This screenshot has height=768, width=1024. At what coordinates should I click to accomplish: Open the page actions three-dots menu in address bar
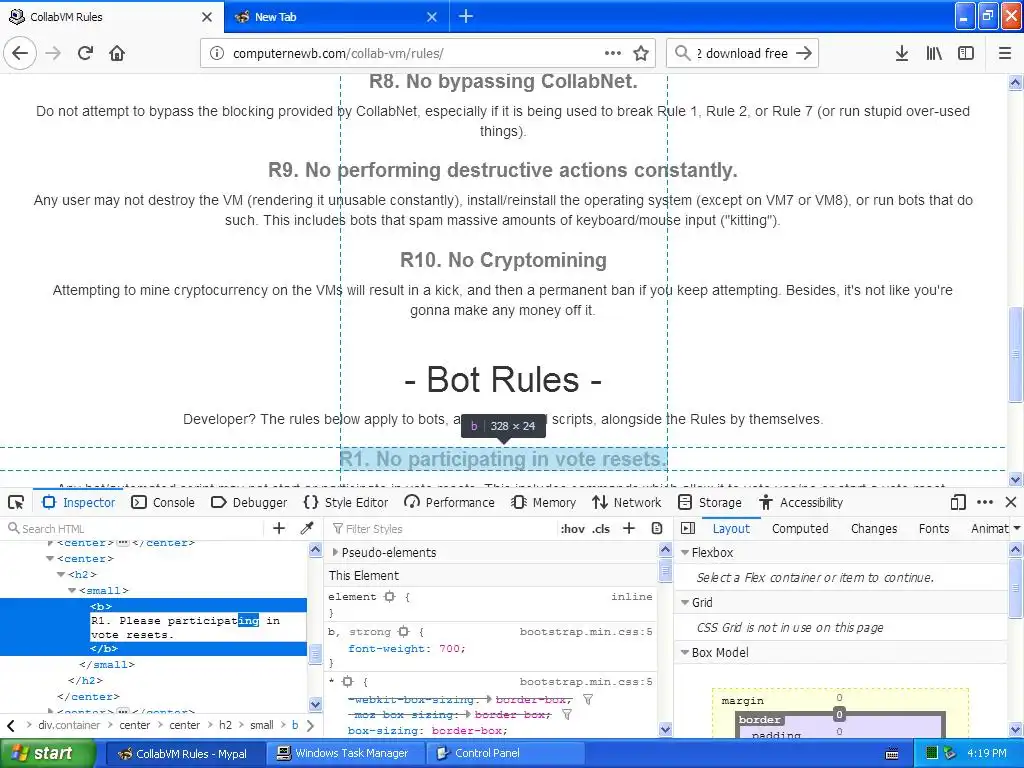pos(613,53)
